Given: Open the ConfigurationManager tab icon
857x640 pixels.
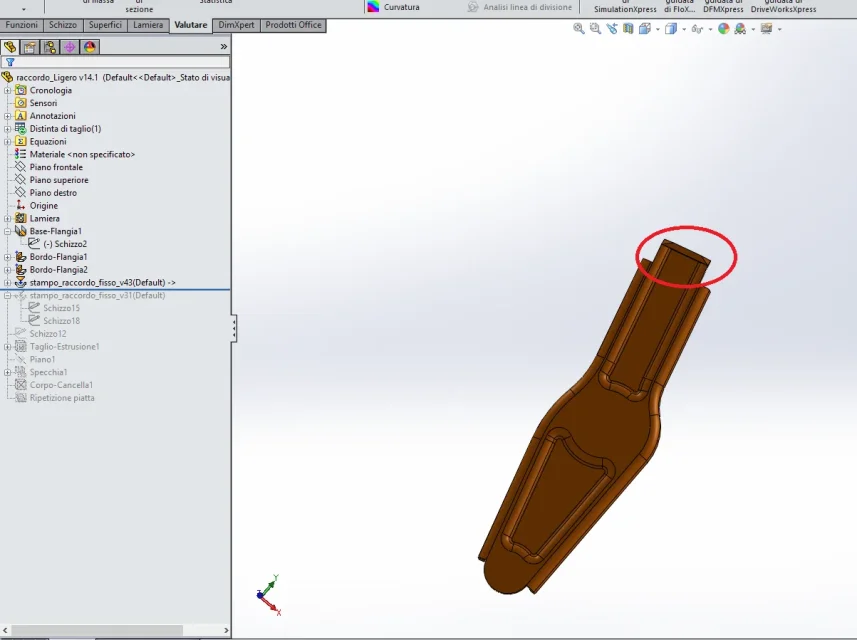Looking at the screenshot, I should (x=50, y=47).
